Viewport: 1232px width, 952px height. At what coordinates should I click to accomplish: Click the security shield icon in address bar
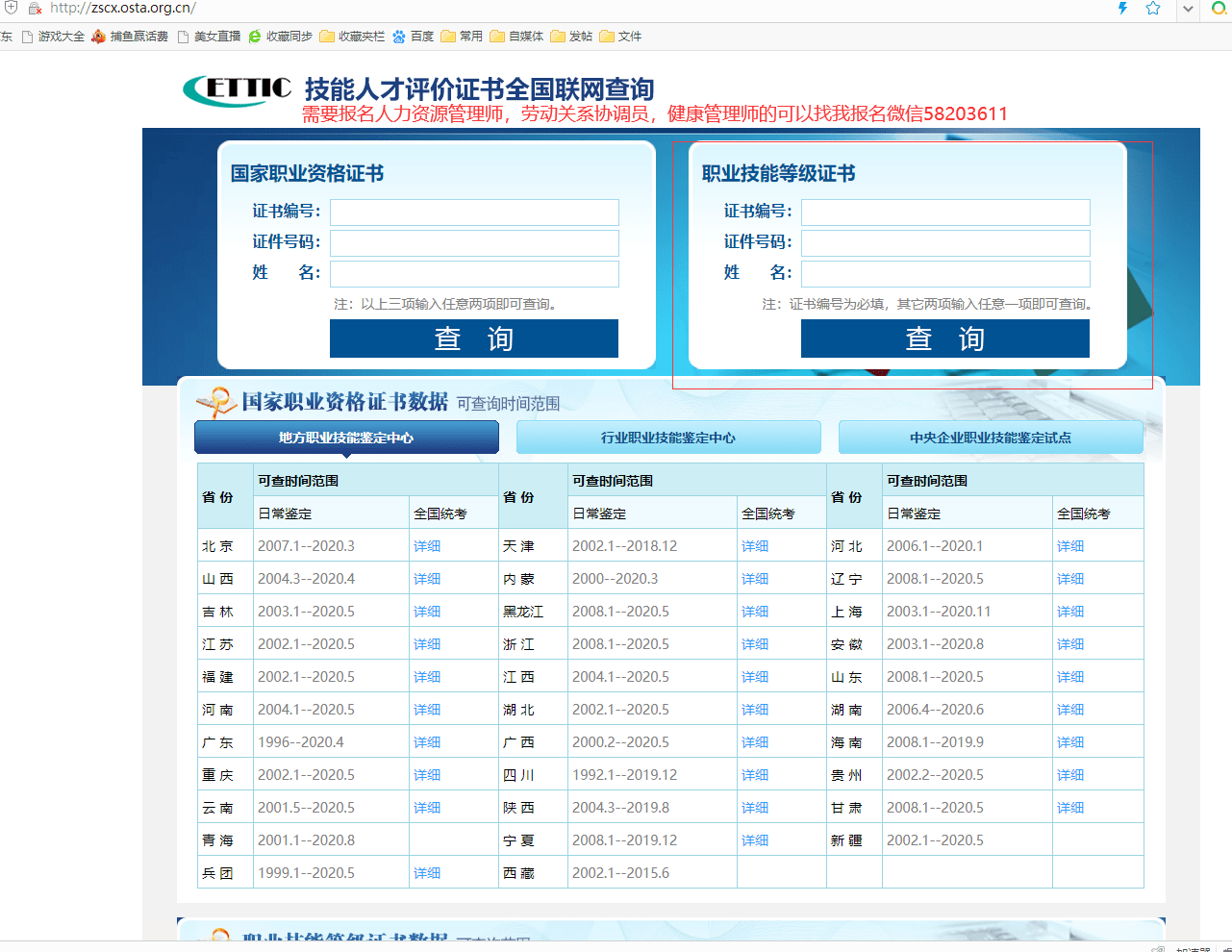click(11, 8)
